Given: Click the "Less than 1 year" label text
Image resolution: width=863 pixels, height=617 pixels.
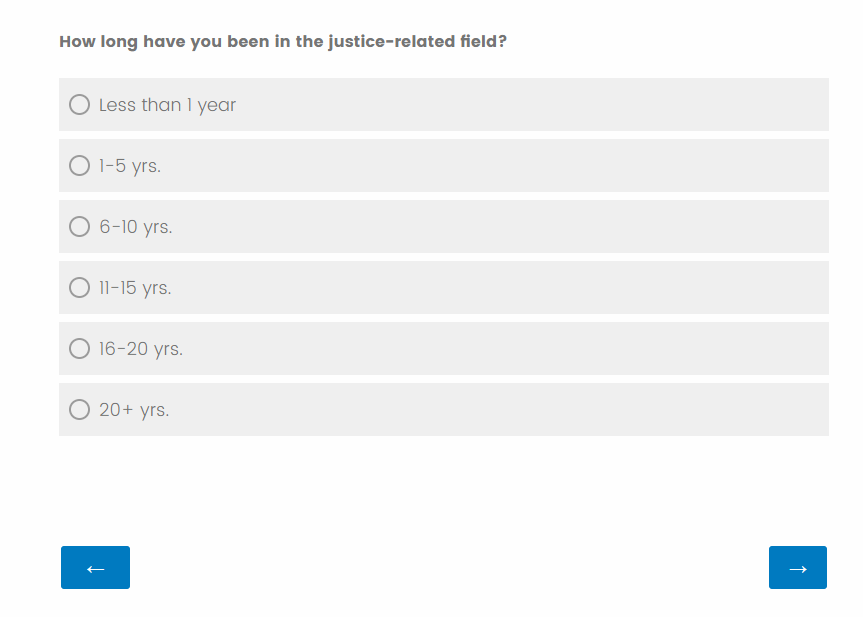Looking at the screenshot, I should click(167, 105).
